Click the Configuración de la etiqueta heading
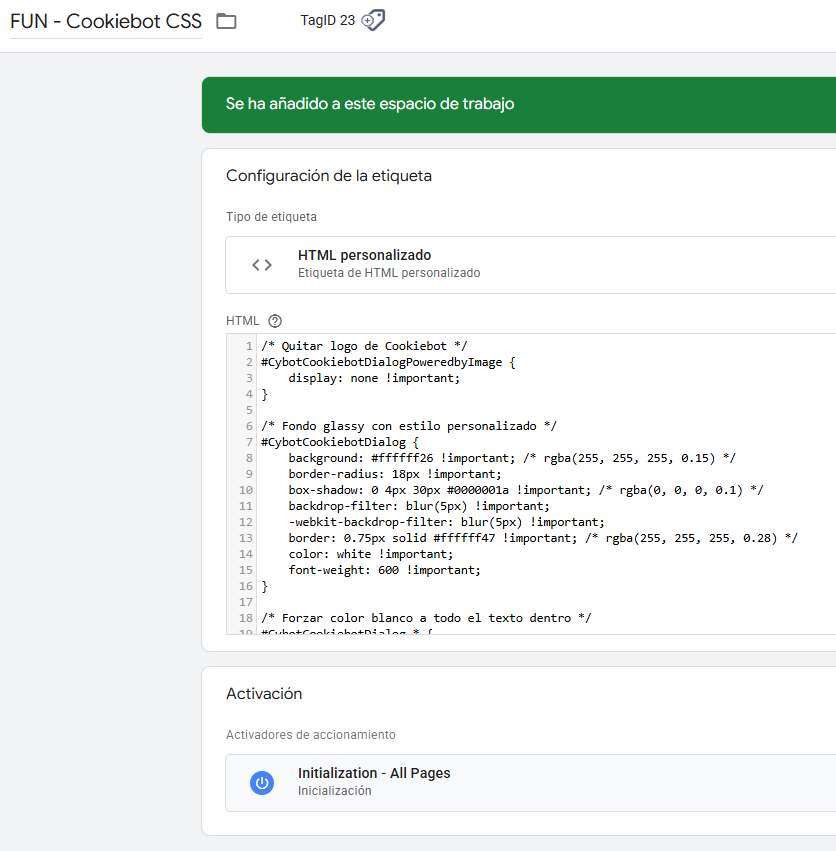 pos(328,176)
